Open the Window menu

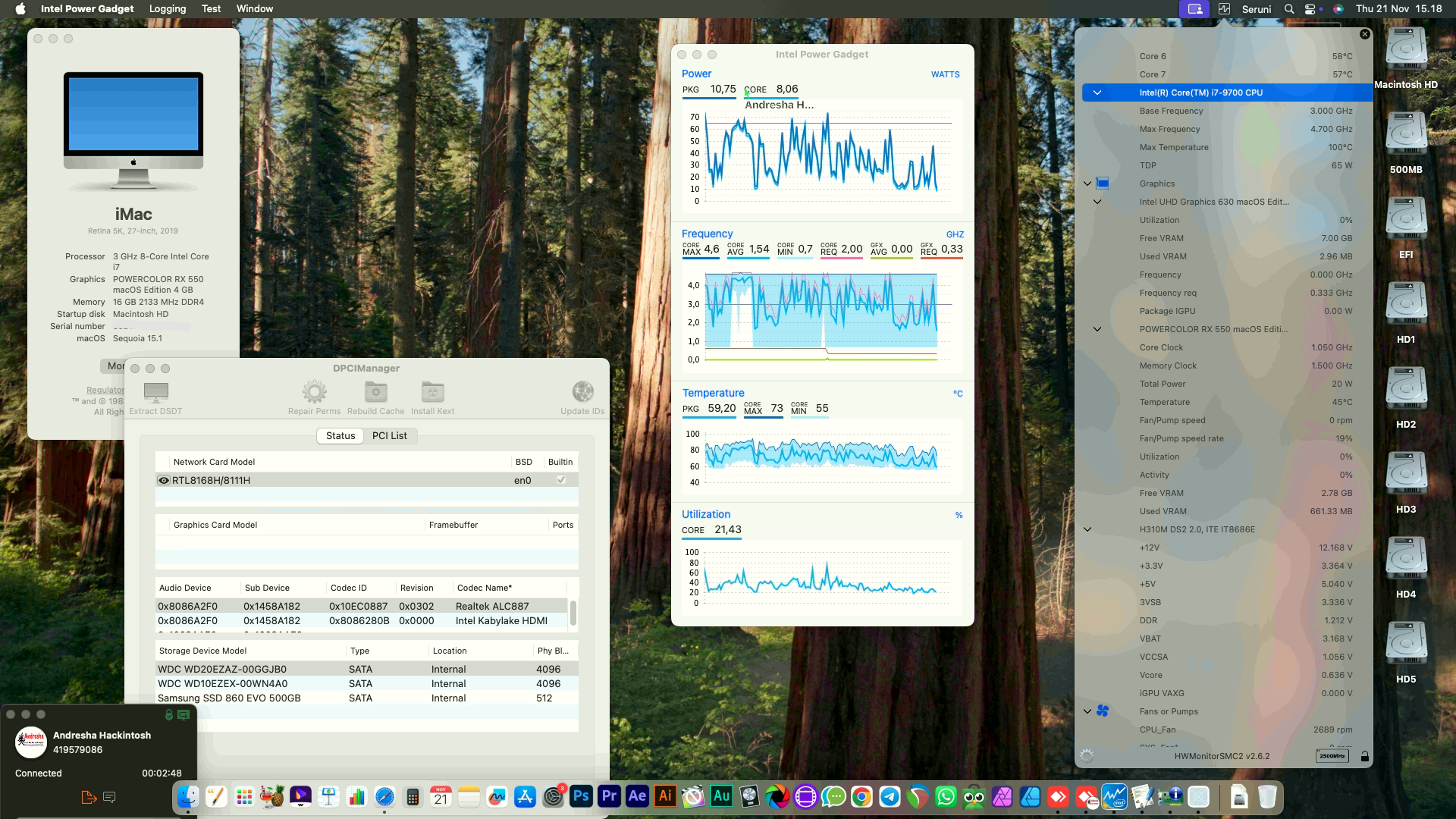(254, 9)
